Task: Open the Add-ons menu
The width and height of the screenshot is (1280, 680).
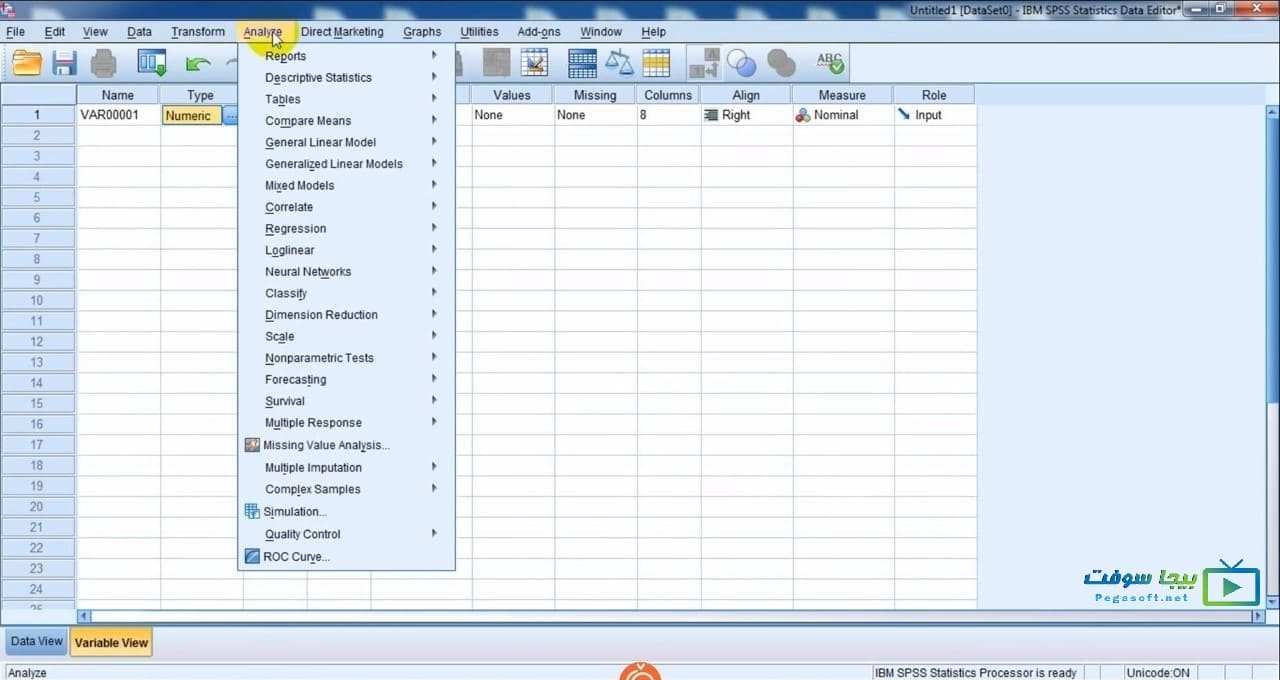Action: pos(539,32)
